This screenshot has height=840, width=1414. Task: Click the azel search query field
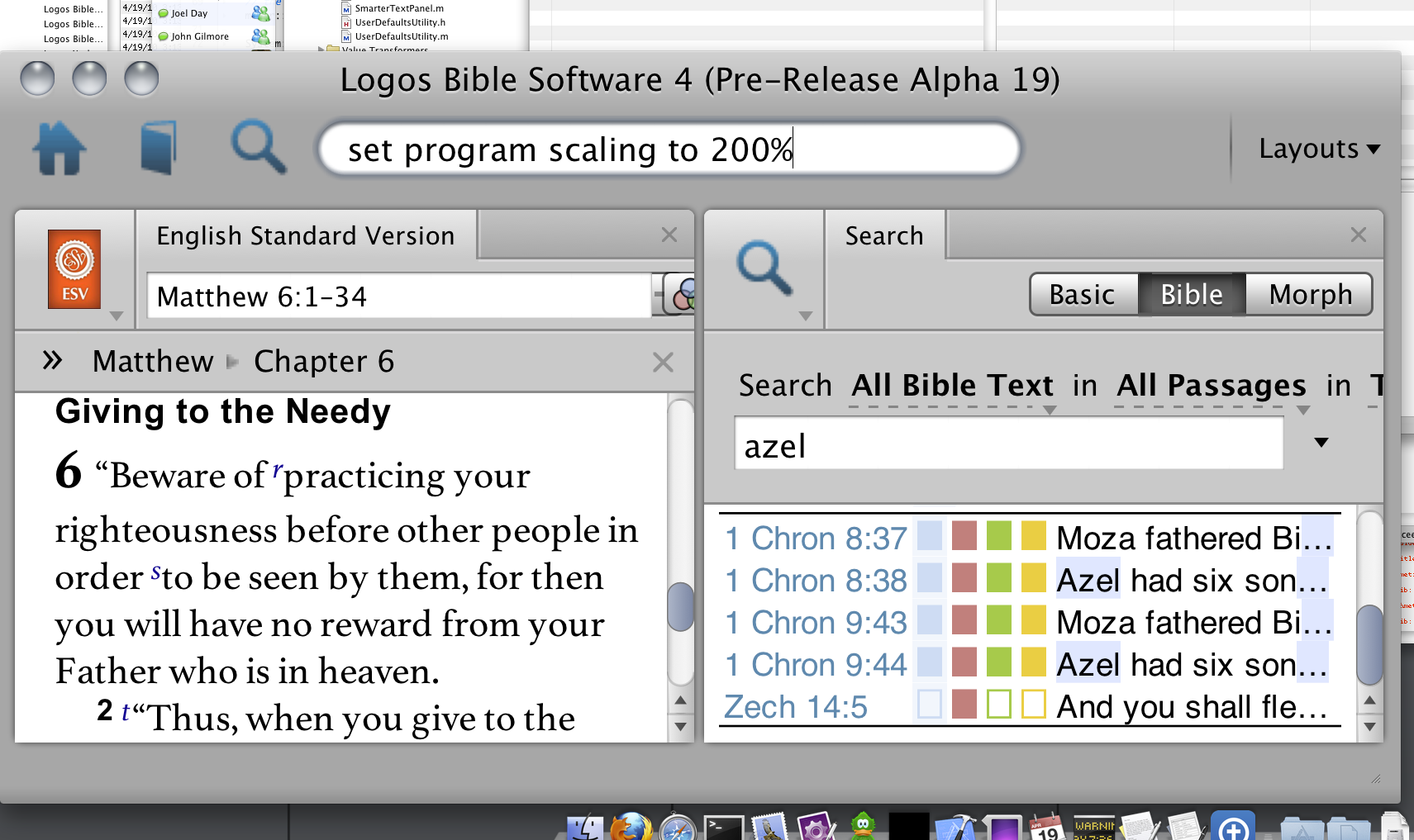point(1008,444)
